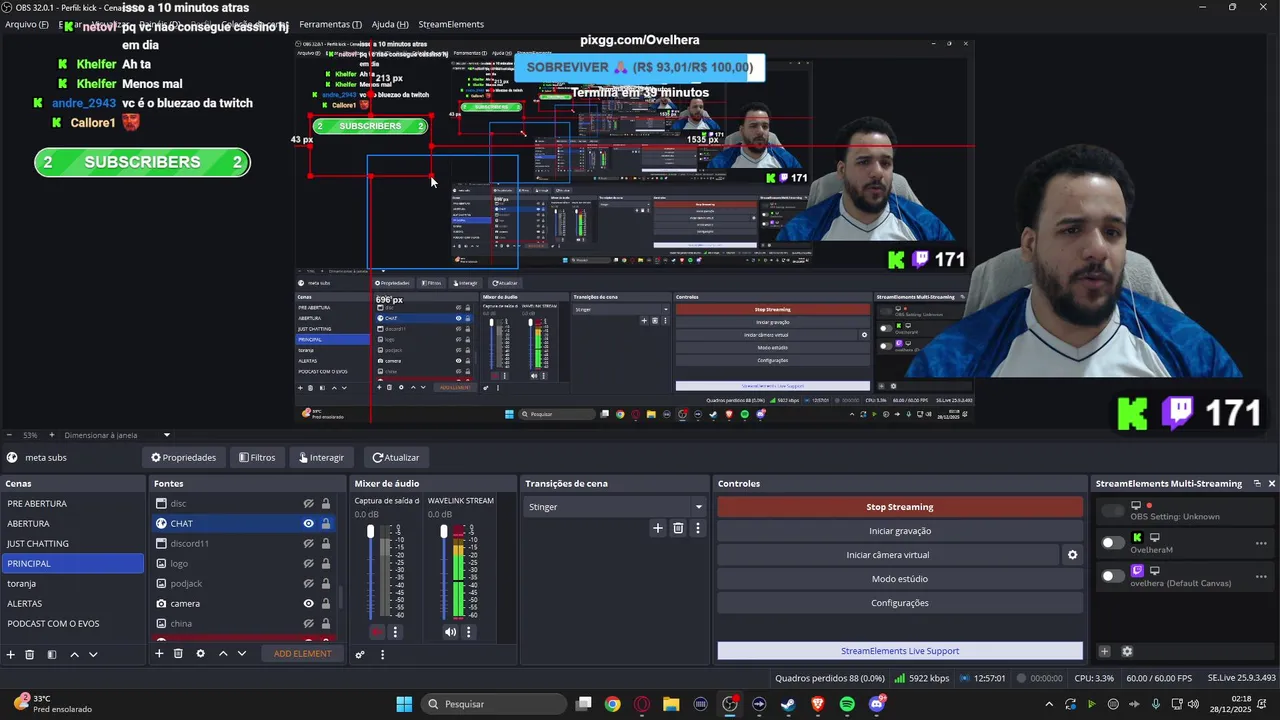The width and height of the screenshot is (1280, 720).
Task: Click ADD ELEMENT button
Action: (x=302, y=654)
